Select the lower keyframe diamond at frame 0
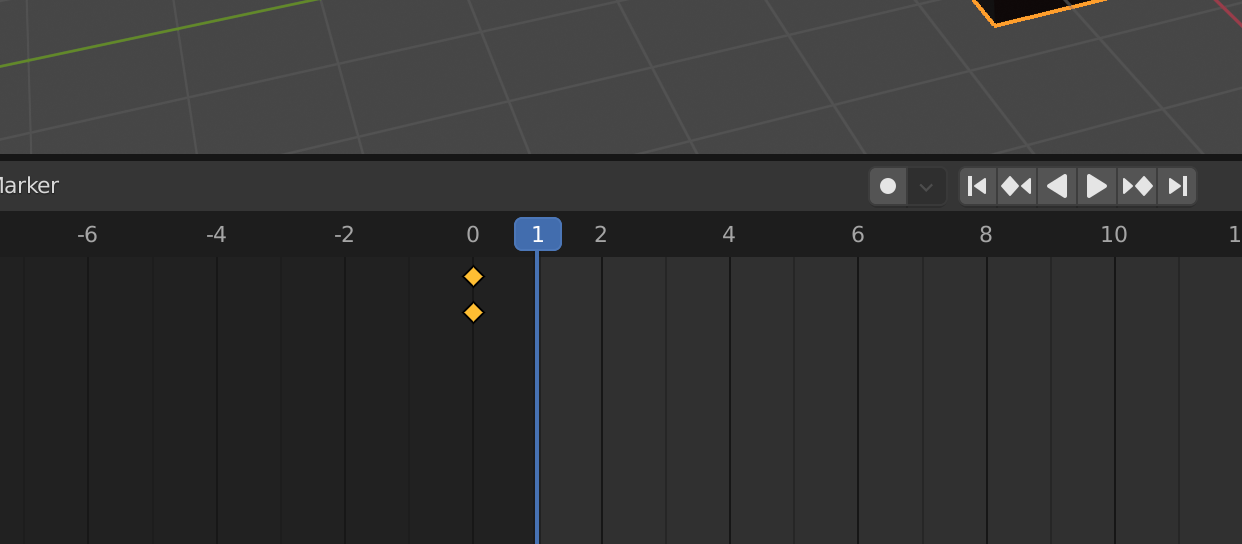The width and height of the screenshot is (1242, 544). tap(473, 313)
